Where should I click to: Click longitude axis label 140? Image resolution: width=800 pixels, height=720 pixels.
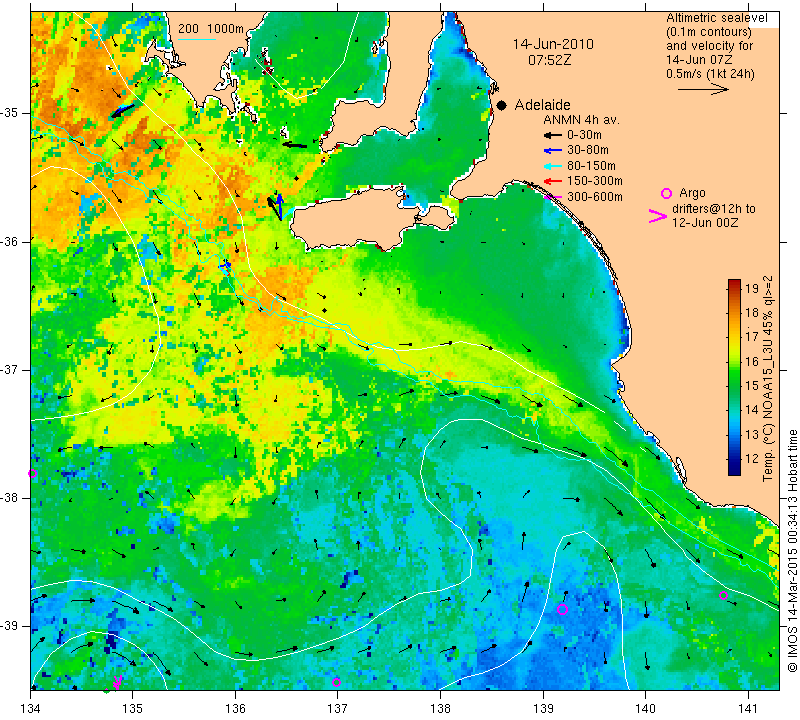[x=645, y=709]
